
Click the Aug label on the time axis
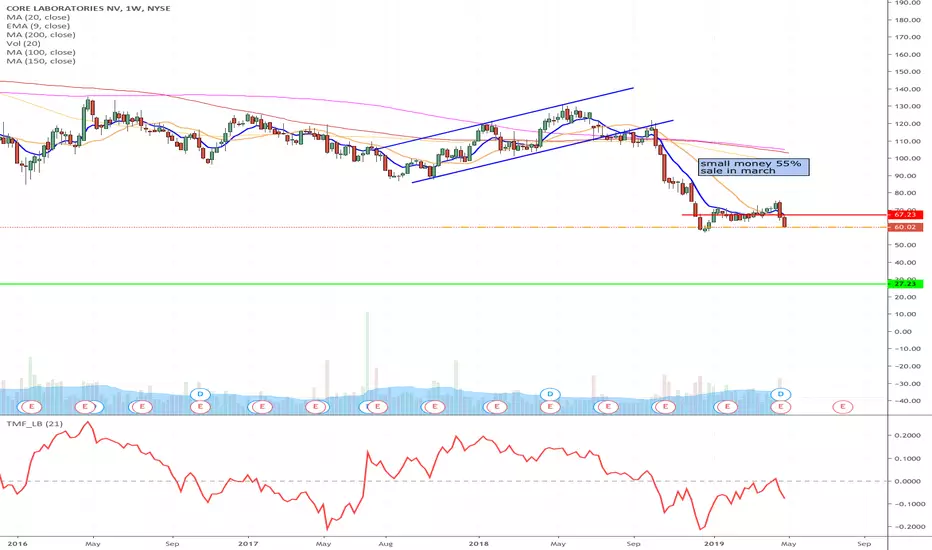click(386, 543)
